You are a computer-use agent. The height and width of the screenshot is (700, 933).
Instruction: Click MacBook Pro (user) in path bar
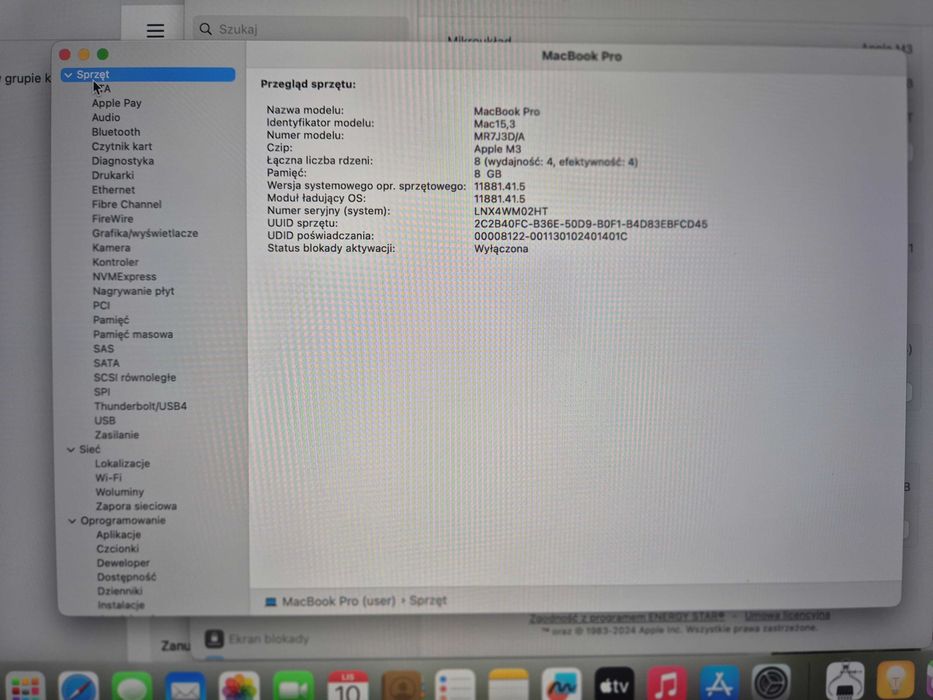[339, 601]
